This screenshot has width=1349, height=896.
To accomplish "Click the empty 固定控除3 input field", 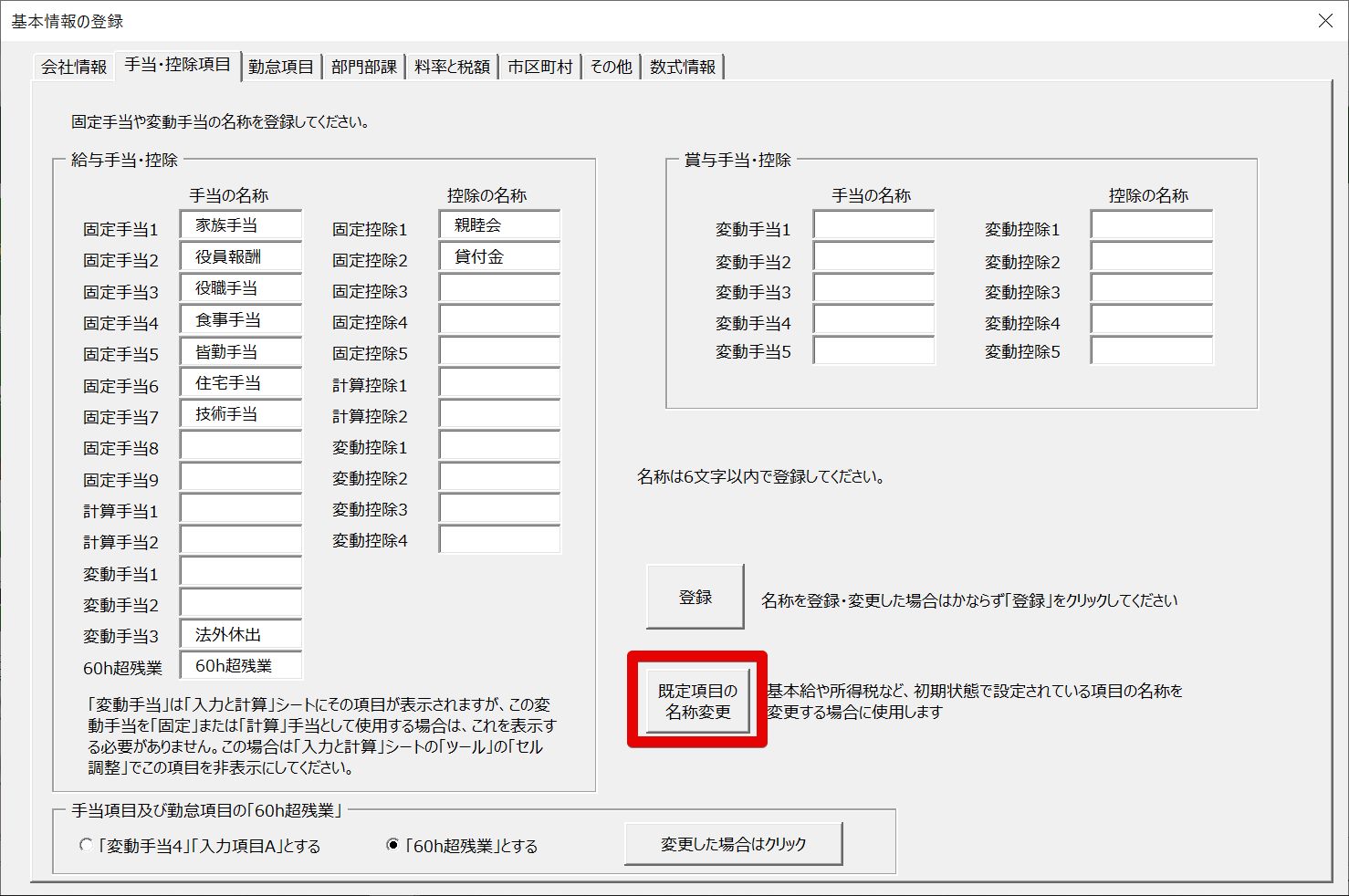I will 499,289.
